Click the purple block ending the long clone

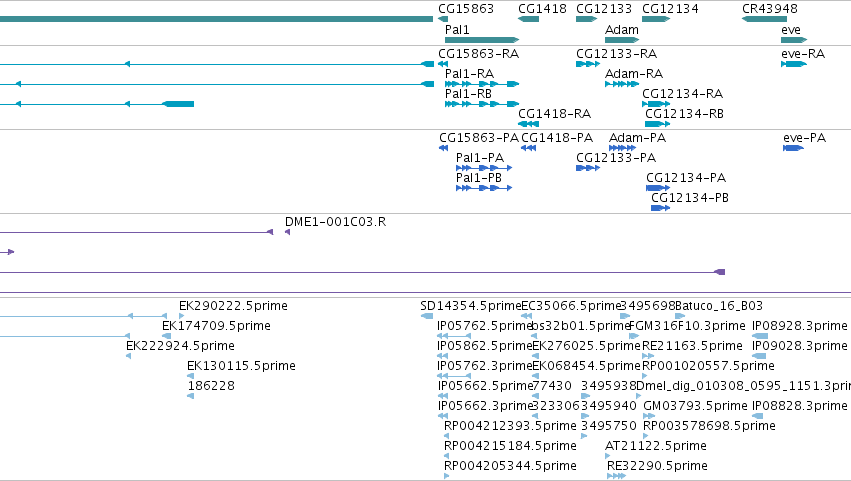(x=720, y=272)
